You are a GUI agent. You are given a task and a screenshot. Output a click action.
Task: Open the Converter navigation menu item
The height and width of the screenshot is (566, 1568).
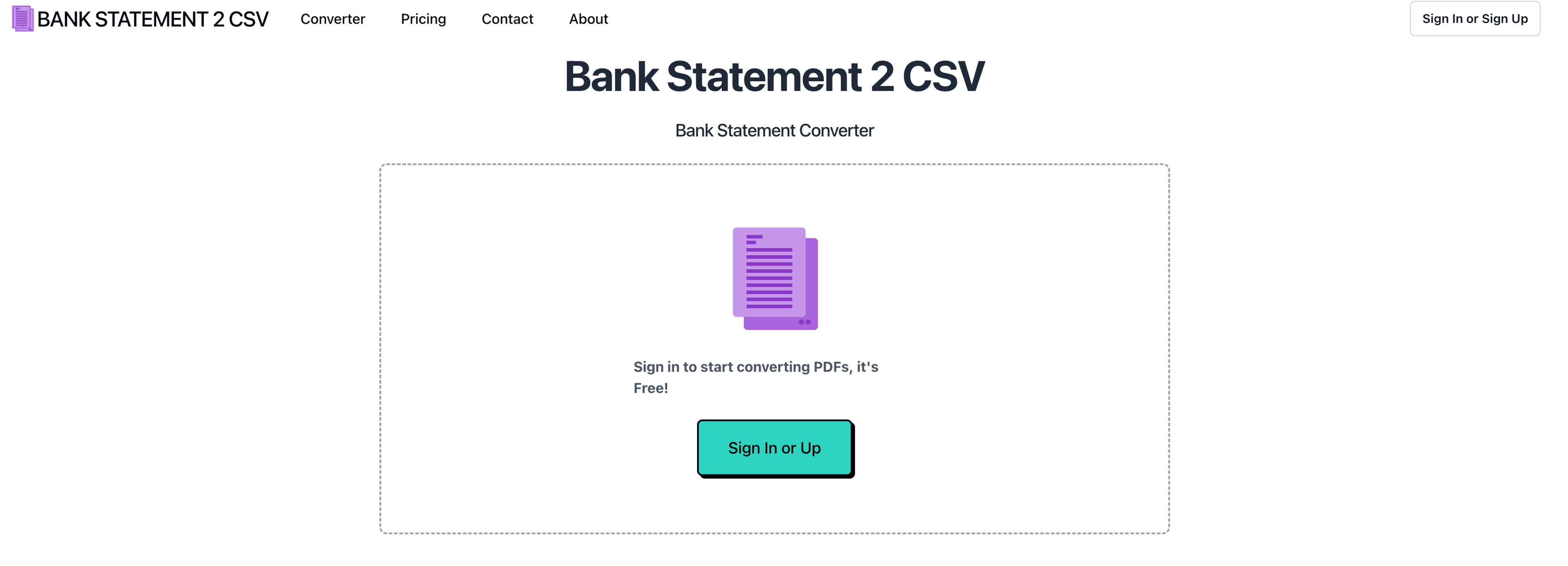point(332,18)
